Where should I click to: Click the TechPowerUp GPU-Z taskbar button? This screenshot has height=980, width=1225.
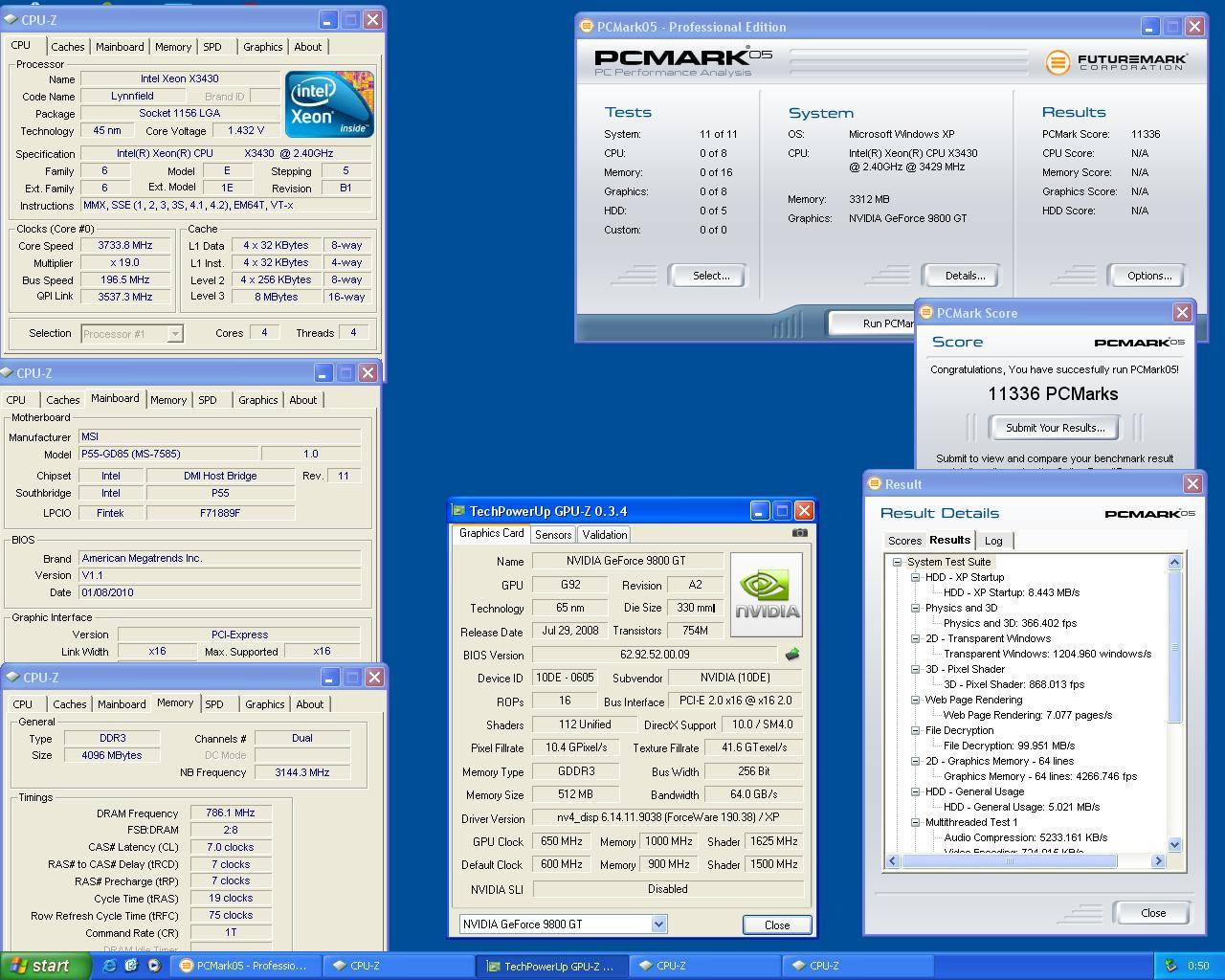click(552, 966)
